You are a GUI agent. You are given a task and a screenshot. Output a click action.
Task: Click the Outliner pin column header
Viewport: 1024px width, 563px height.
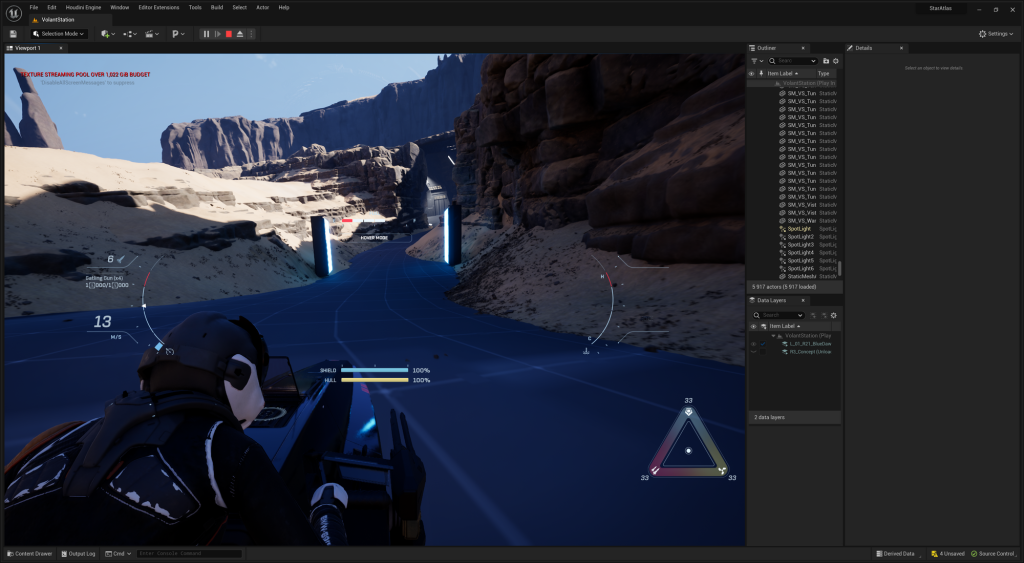click(761, 74)
